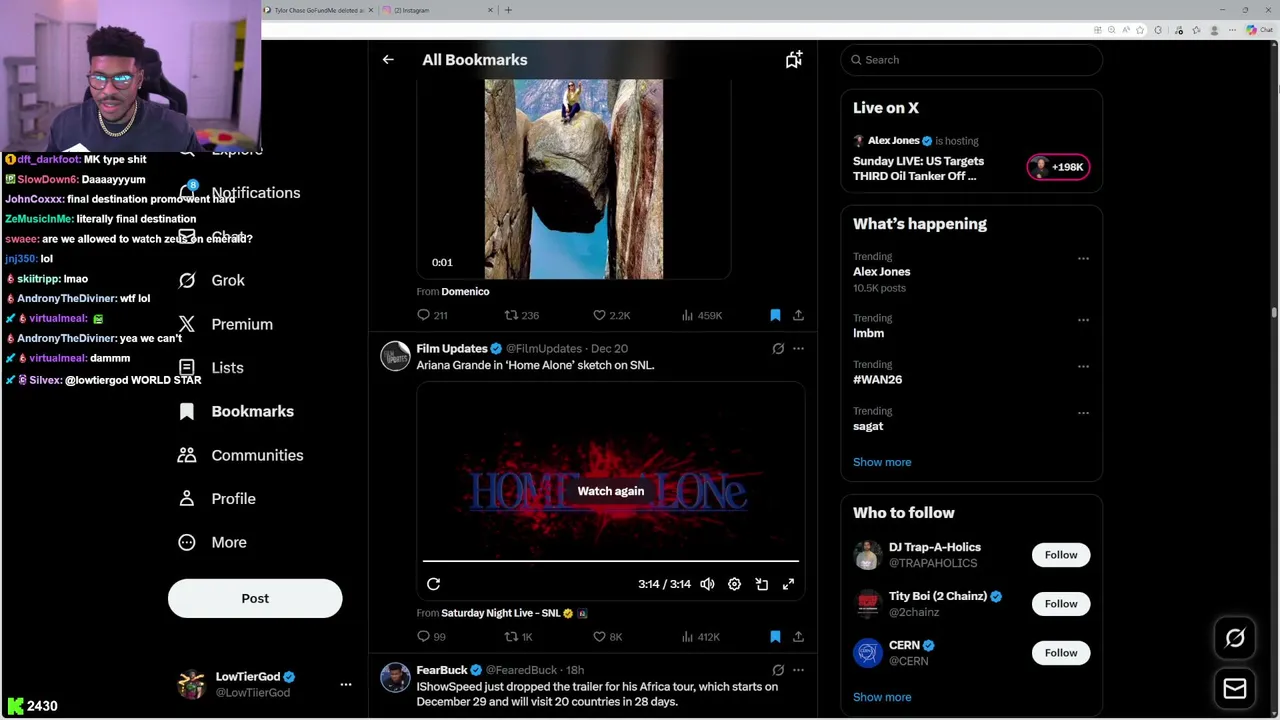Switch the video to picture-in-picture
The width and height of the screenshot is (1280, 720).
tap(761, 584)
